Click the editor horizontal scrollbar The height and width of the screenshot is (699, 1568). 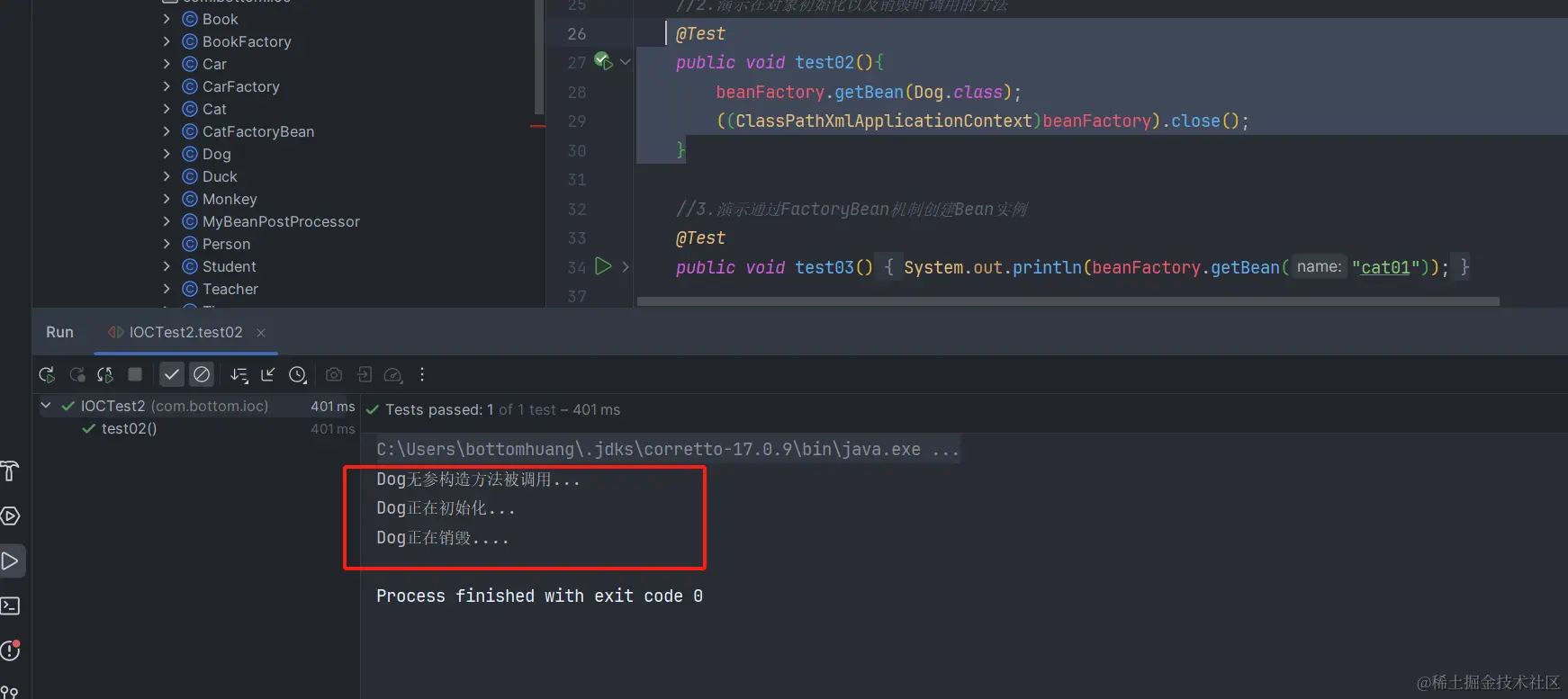coord(1068,301)
